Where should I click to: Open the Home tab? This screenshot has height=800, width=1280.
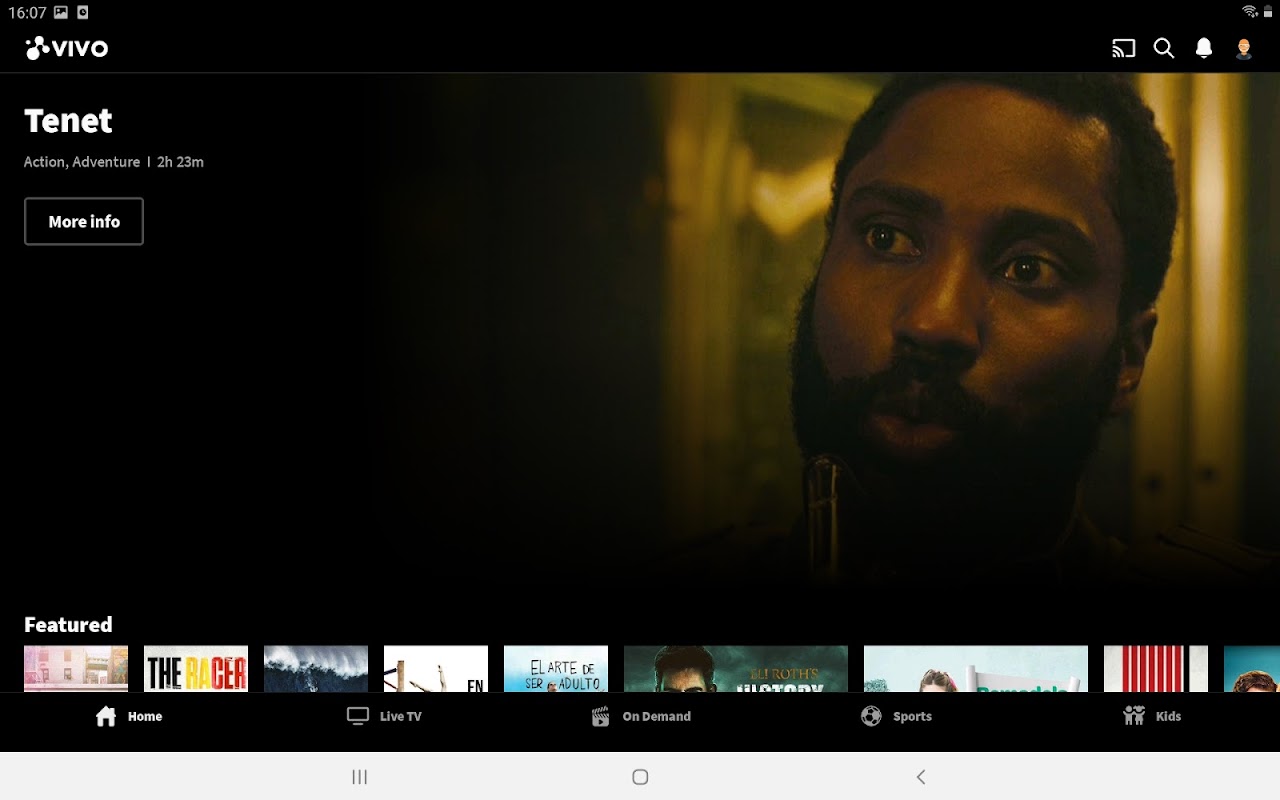(128, 716)
